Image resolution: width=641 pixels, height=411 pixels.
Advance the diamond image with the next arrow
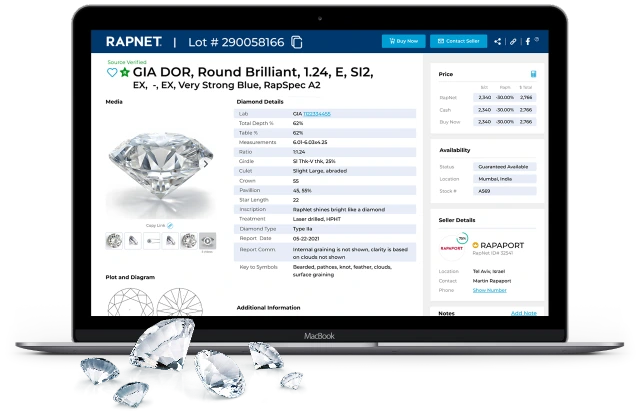pyautogui.click(x=206, y=164)
